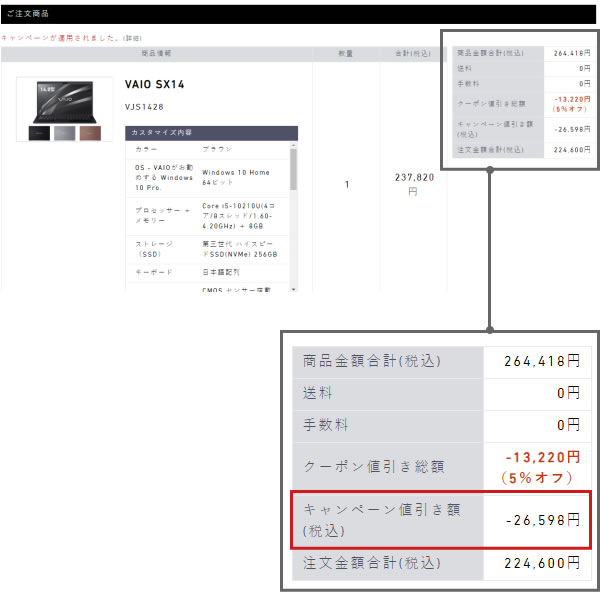Open the campaign (詳細) details link

coord(132,38)
